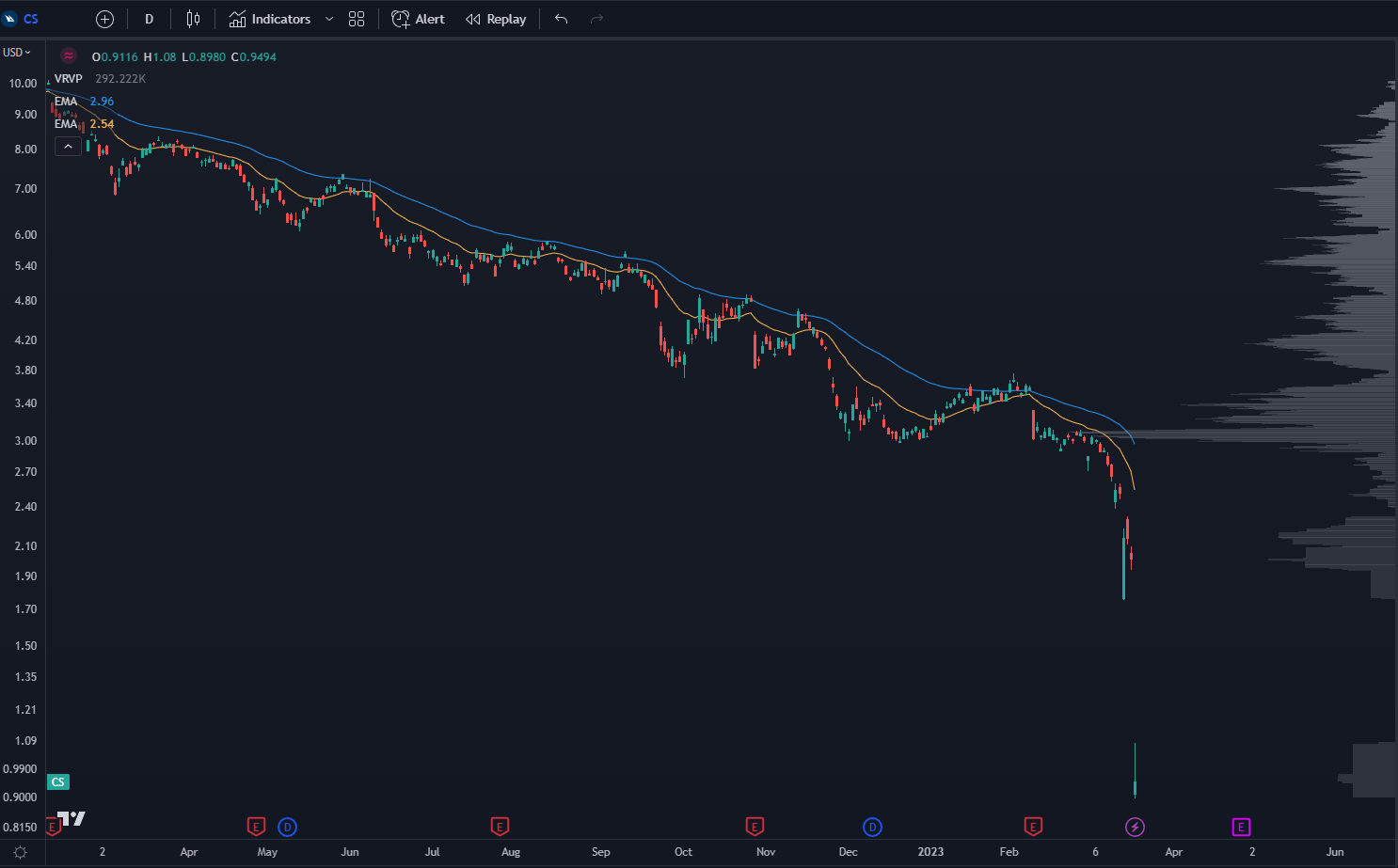
Task: Click the purple lightning news event icon
Action: (x=1136, y=827)
